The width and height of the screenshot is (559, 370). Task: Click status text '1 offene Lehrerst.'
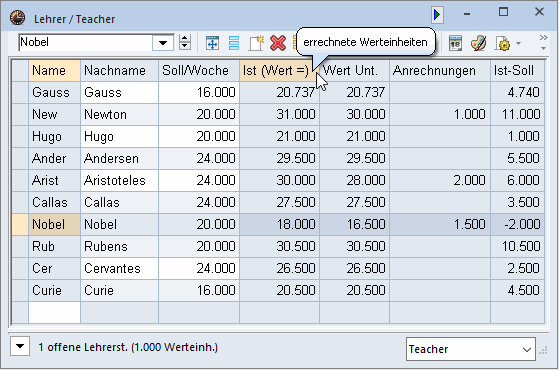(83, 347)
